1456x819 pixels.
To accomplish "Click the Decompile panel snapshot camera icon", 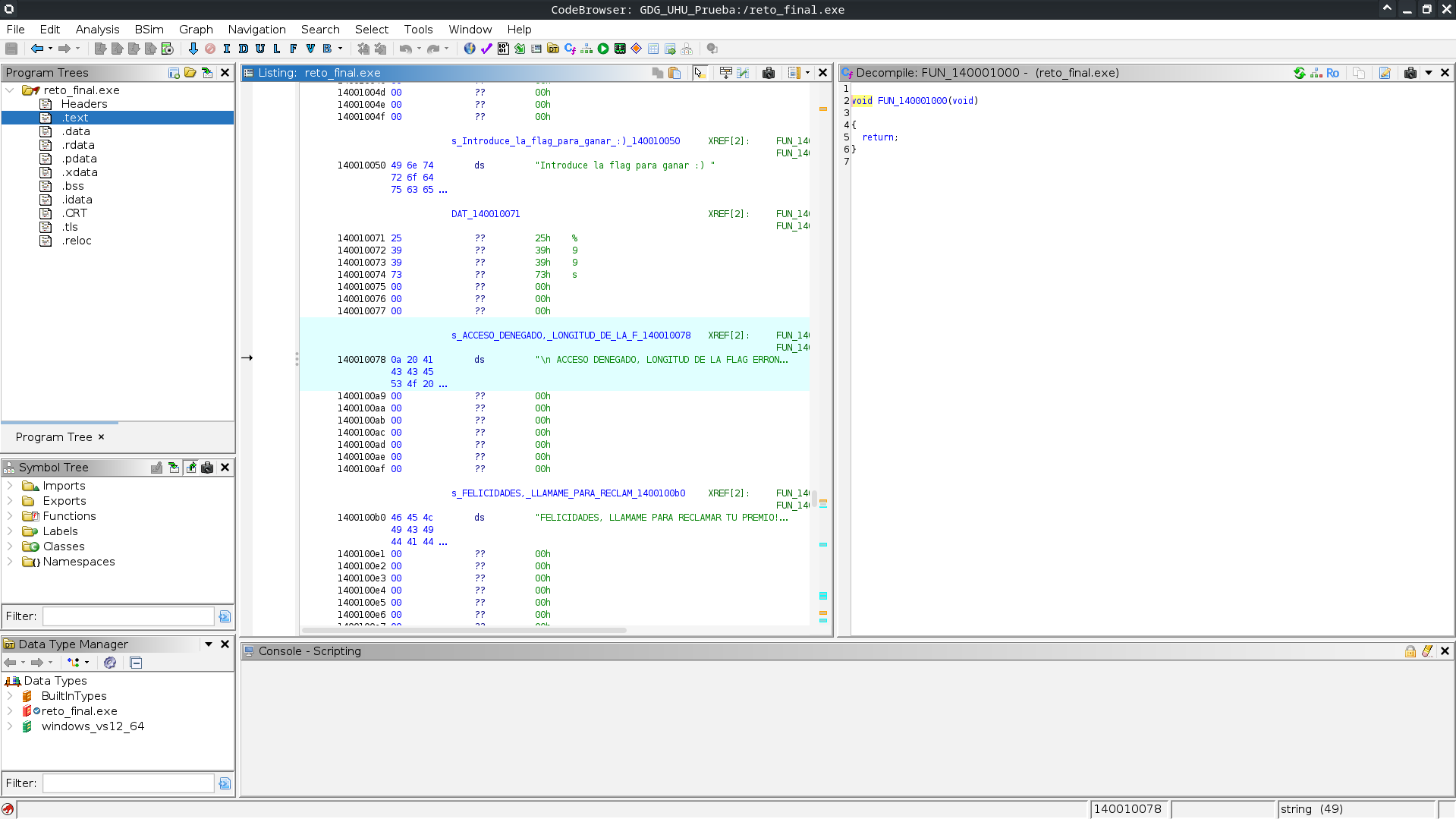I will tap(1410, 73).
